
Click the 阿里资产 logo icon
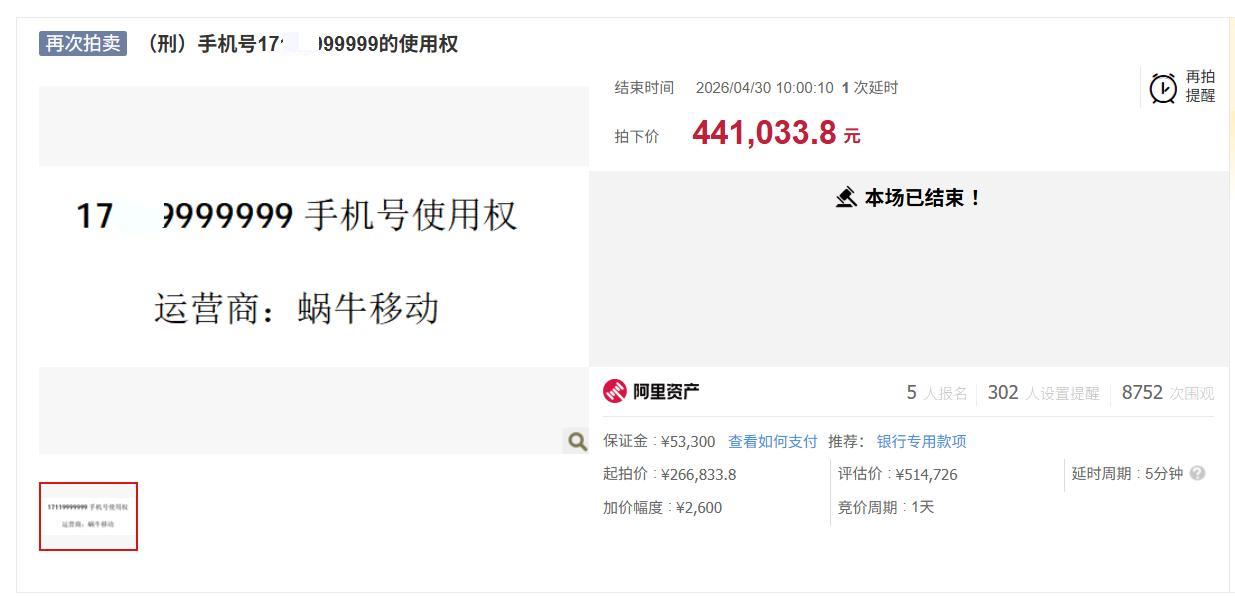click(615, 392)
